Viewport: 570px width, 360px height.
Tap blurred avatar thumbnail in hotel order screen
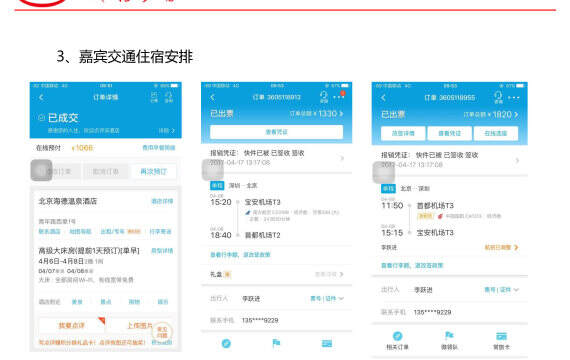[41, 170]
